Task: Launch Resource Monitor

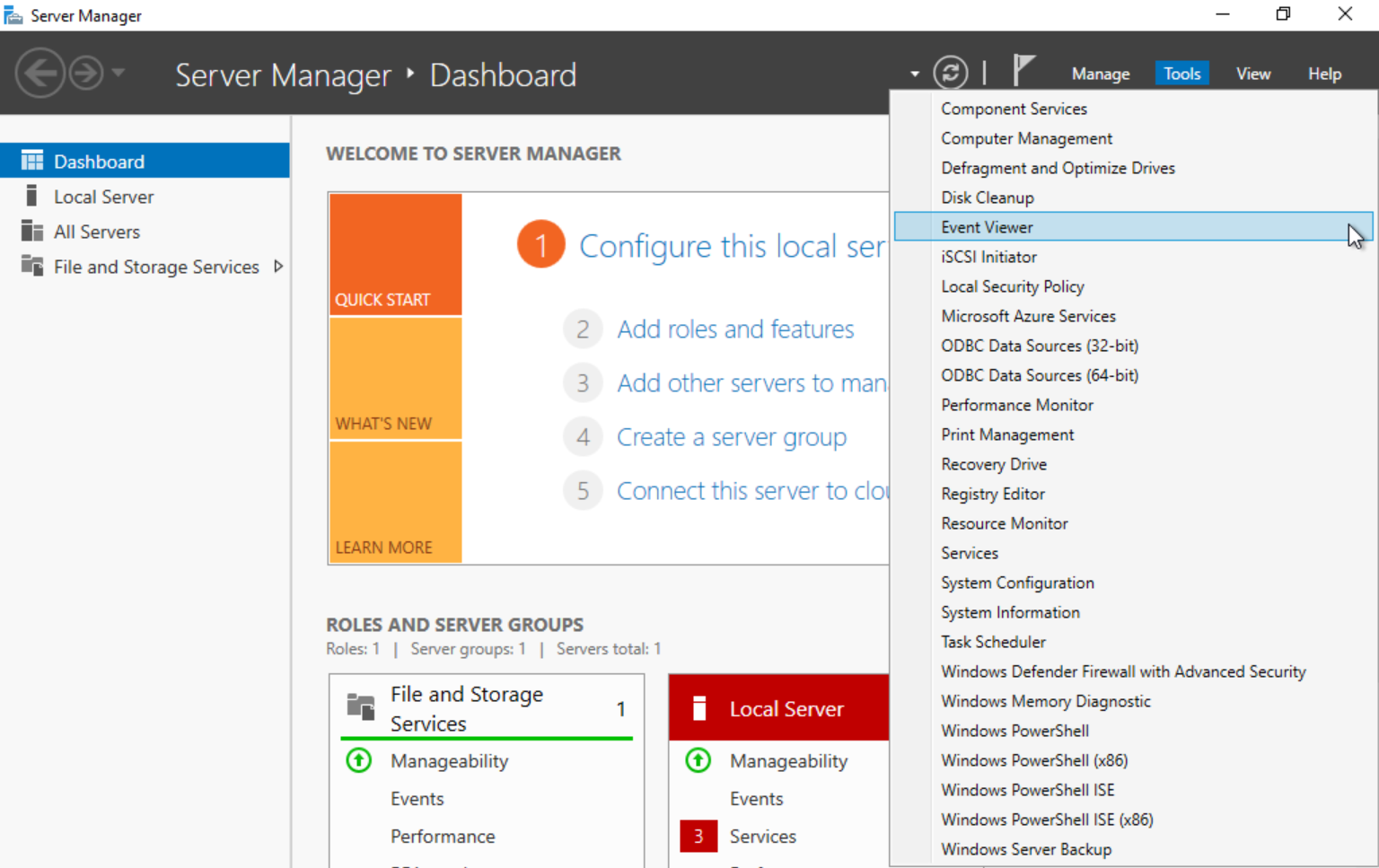Action: pos(1133,523)
